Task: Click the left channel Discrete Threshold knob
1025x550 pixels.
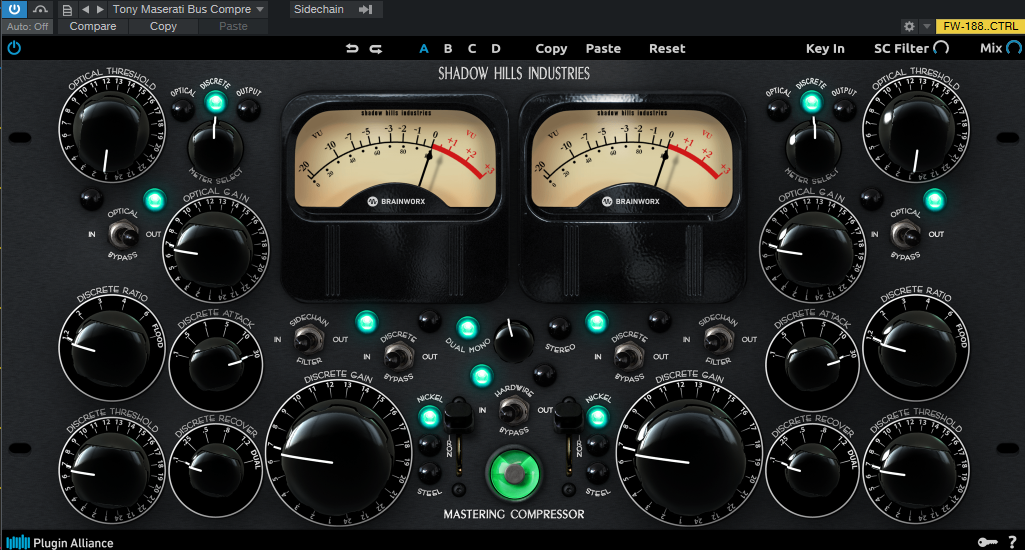Action: click(111, 470)
